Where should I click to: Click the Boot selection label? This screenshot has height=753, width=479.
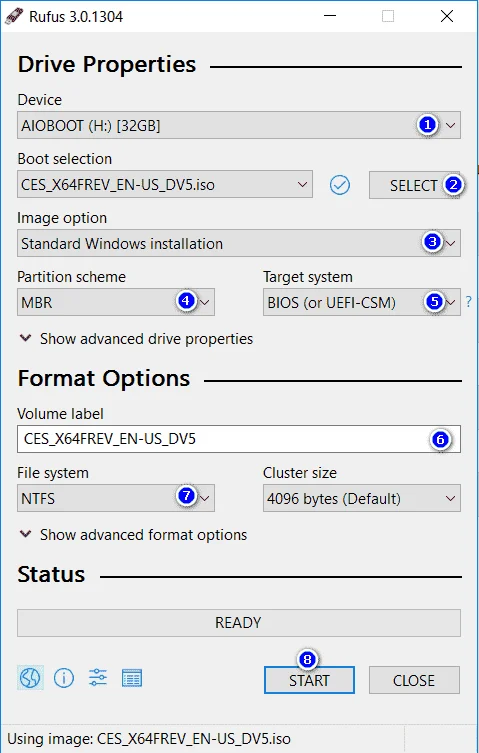pyautogui.click(x=65, y=159)
